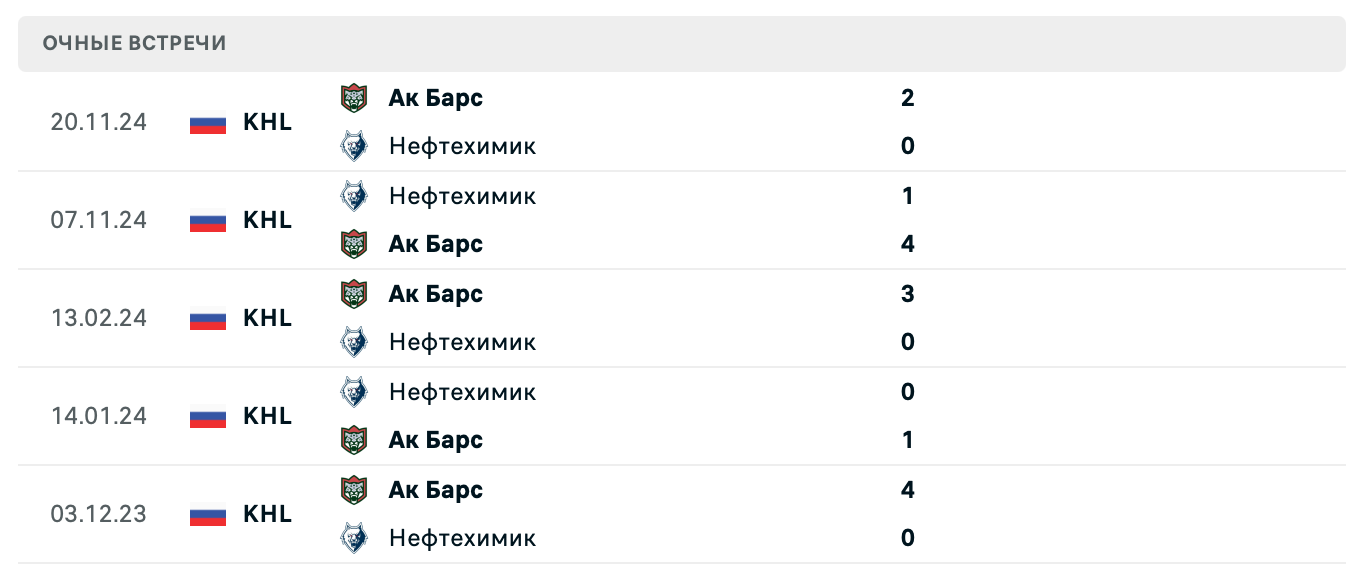1360x588 pixels.
Task: Select the date 03.12.23
Action: (x=99, y=514)
